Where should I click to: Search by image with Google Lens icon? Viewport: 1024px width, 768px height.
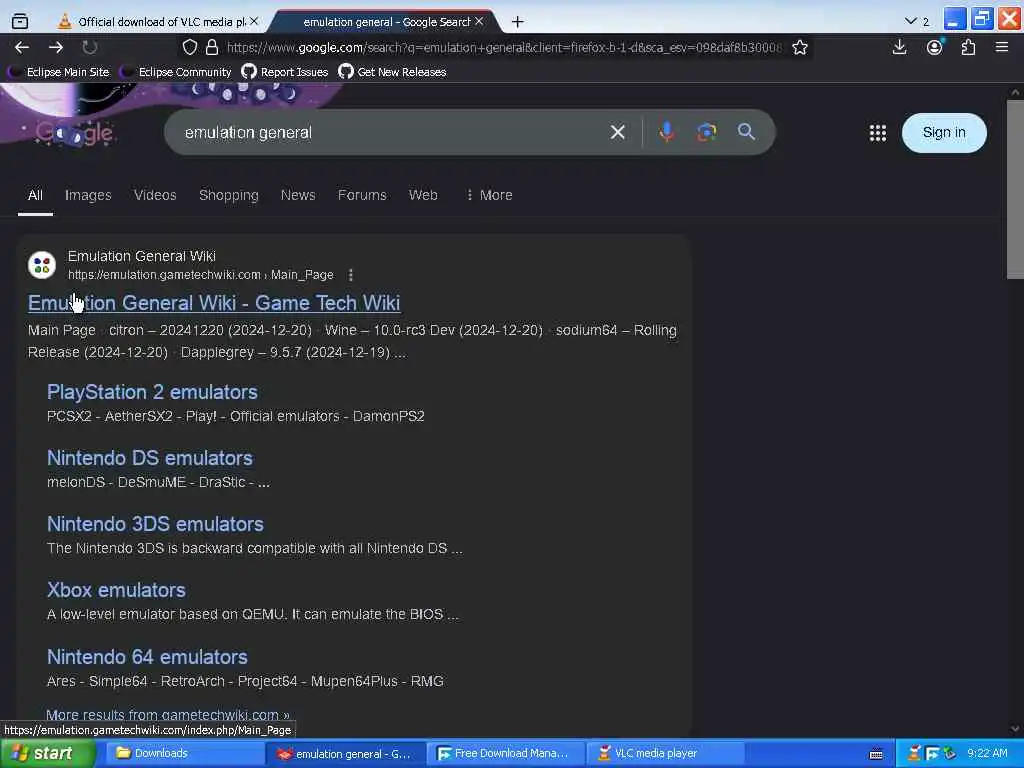click(706, 133)
